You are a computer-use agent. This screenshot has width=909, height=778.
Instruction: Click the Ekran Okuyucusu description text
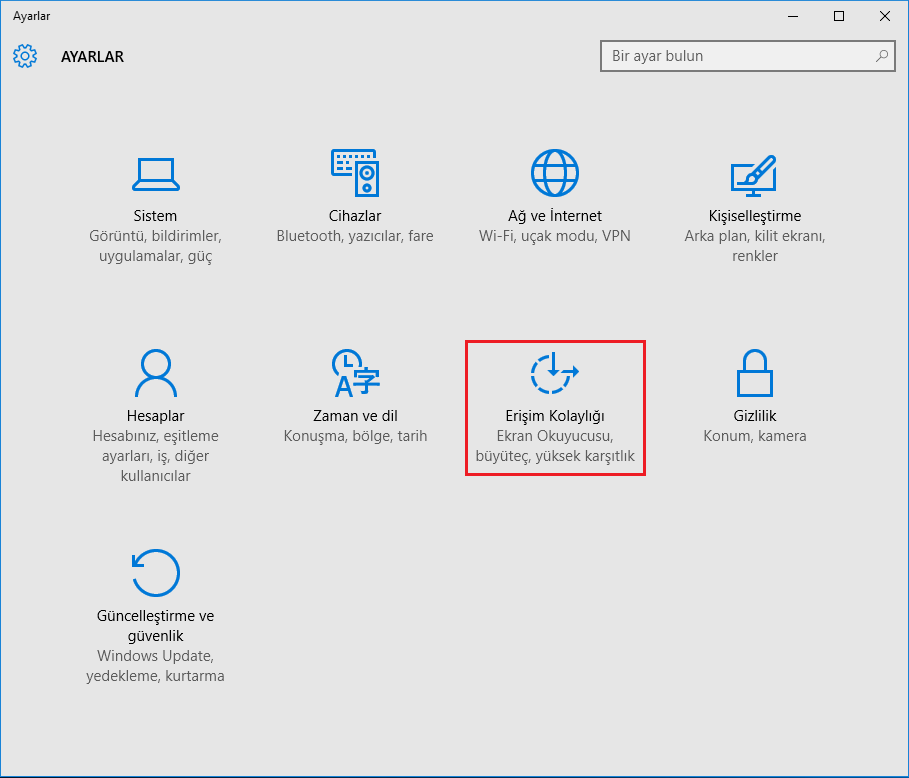point(555,436)
